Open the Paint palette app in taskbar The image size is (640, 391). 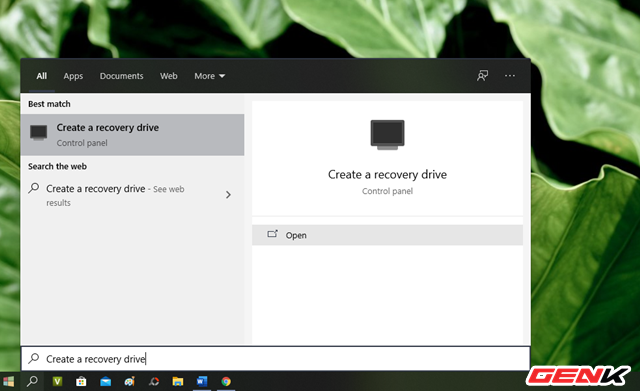pos(129,382)
